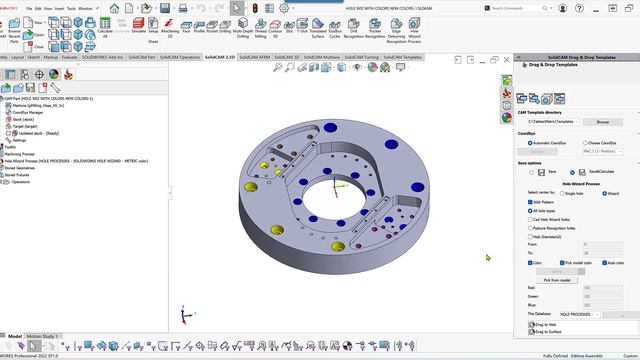
Task: Click the Print icon in the top toolbar
Action: tap(183, 8)
